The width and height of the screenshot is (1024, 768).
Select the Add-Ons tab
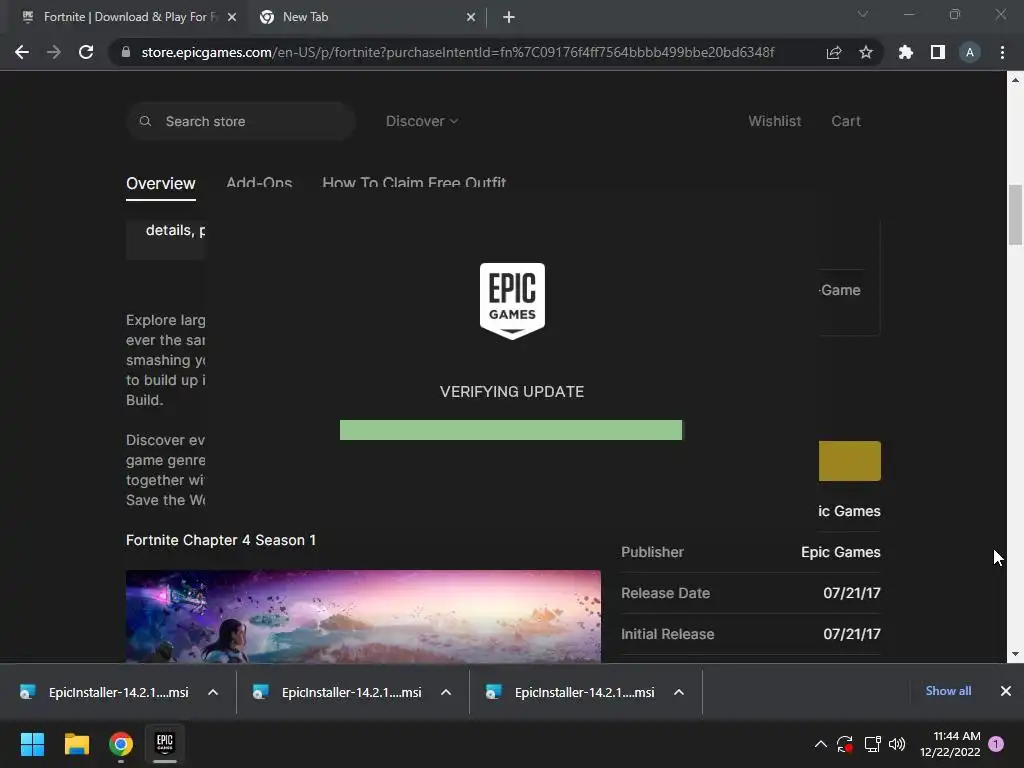259,183
